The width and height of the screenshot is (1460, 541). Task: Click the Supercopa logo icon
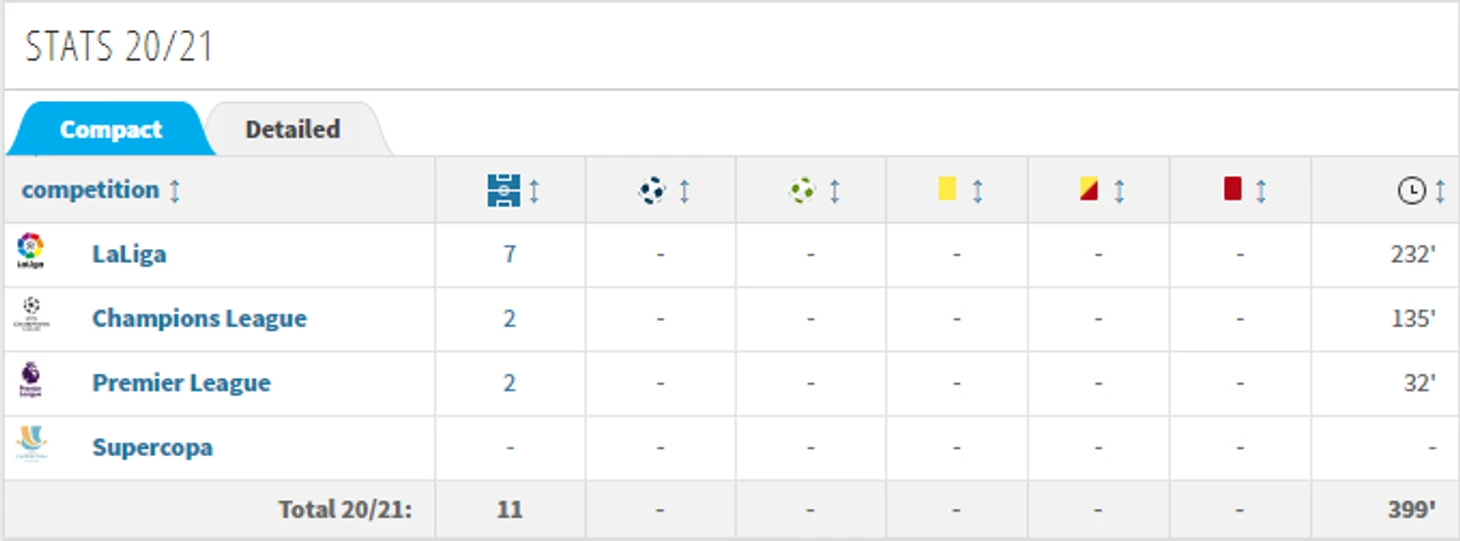pyautogui.click(x=31, y=444)
